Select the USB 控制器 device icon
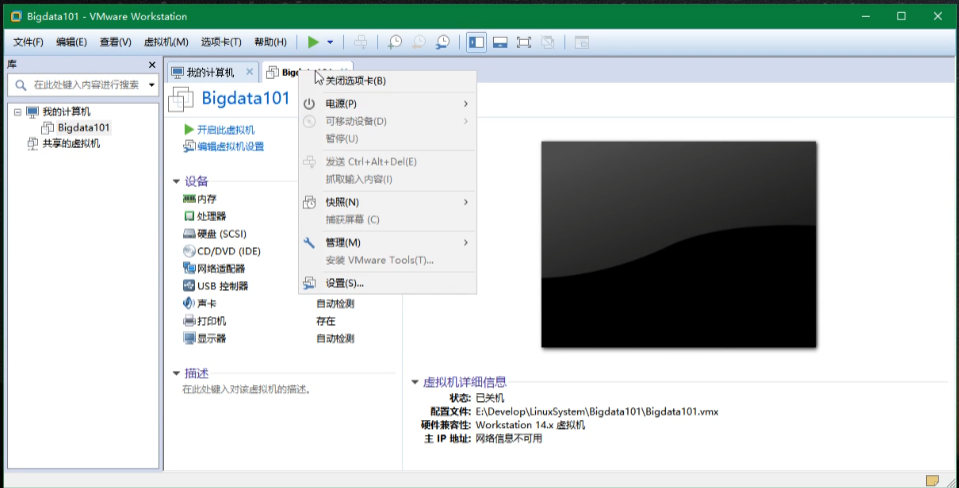 (189, 286)
